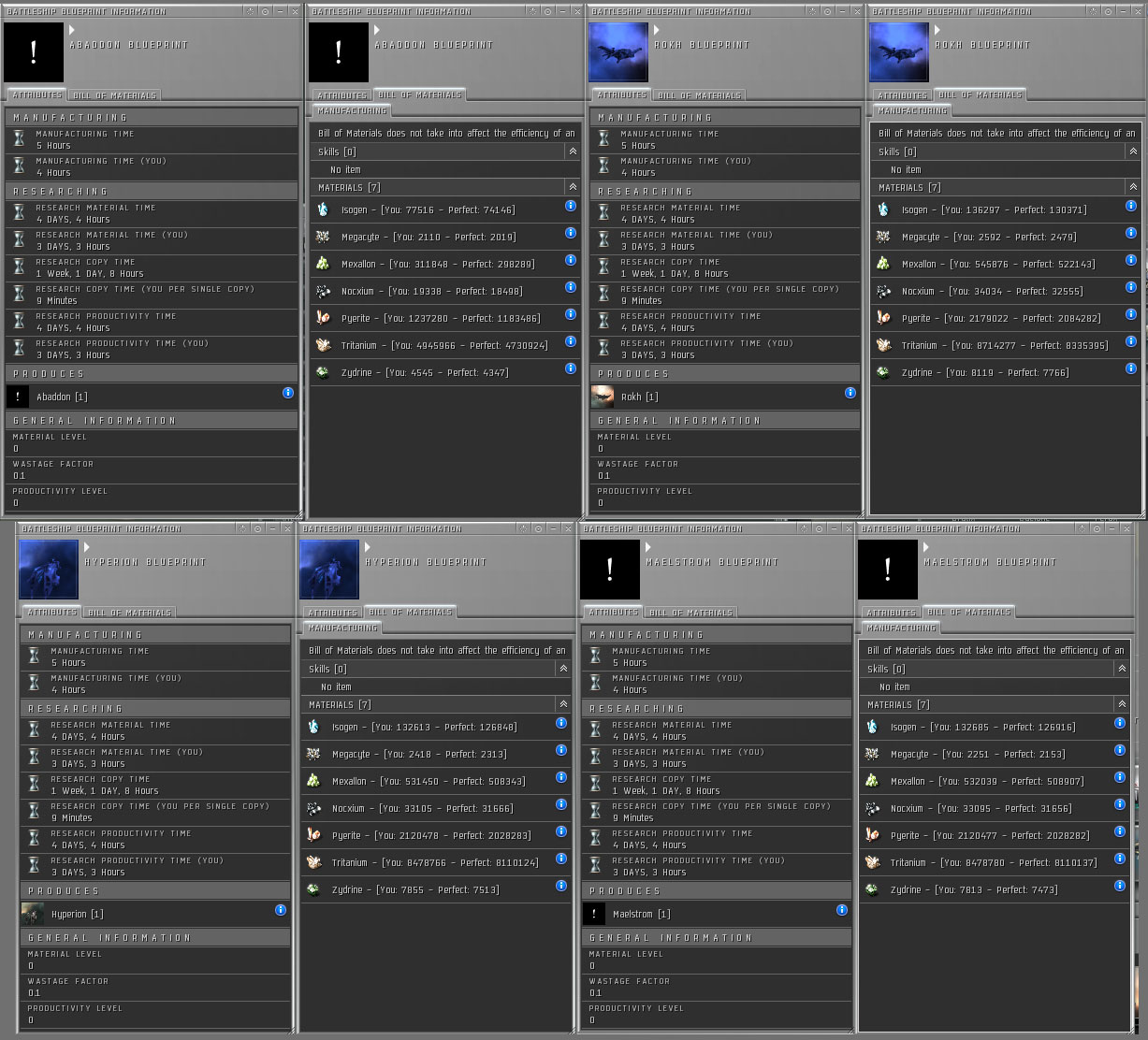1148x1040 pixels.
Task: Show info for Isogen in Hyperion materials
Action: click(561, 723)
